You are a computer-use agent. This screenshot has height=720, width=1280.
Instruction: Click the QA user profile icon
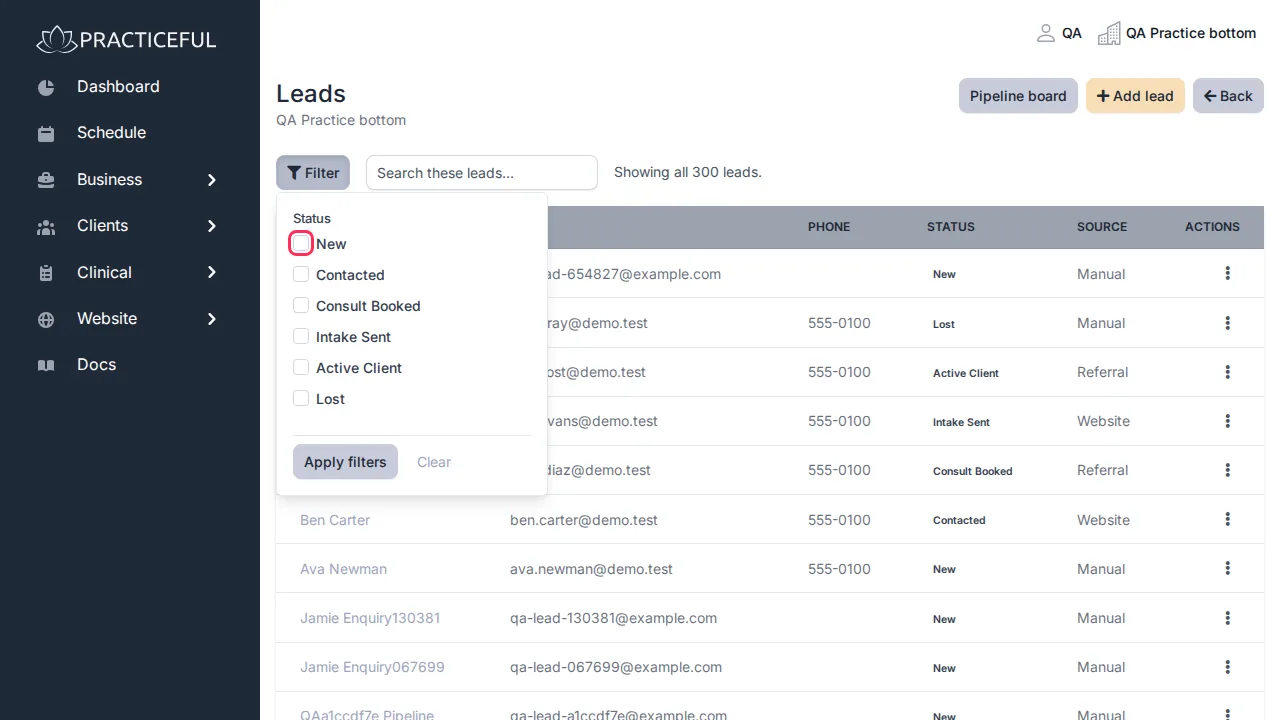(x=1046, y=33)
